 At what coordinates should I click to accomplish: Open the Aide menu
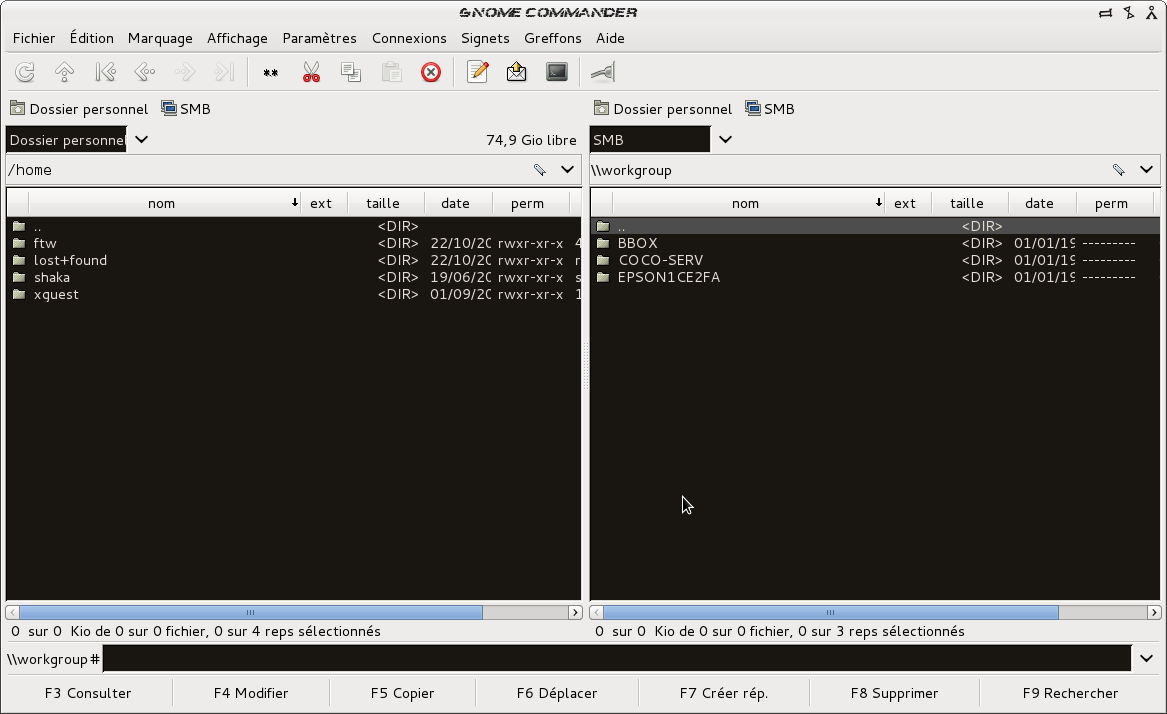click(x=610, y=38)
